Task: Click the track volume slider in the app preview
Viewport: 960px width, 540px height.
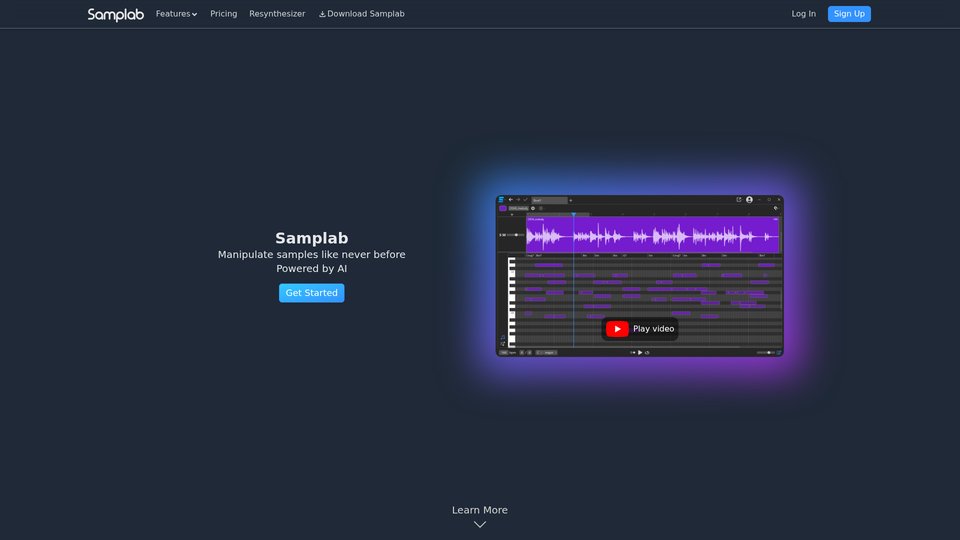Action: 514,235
